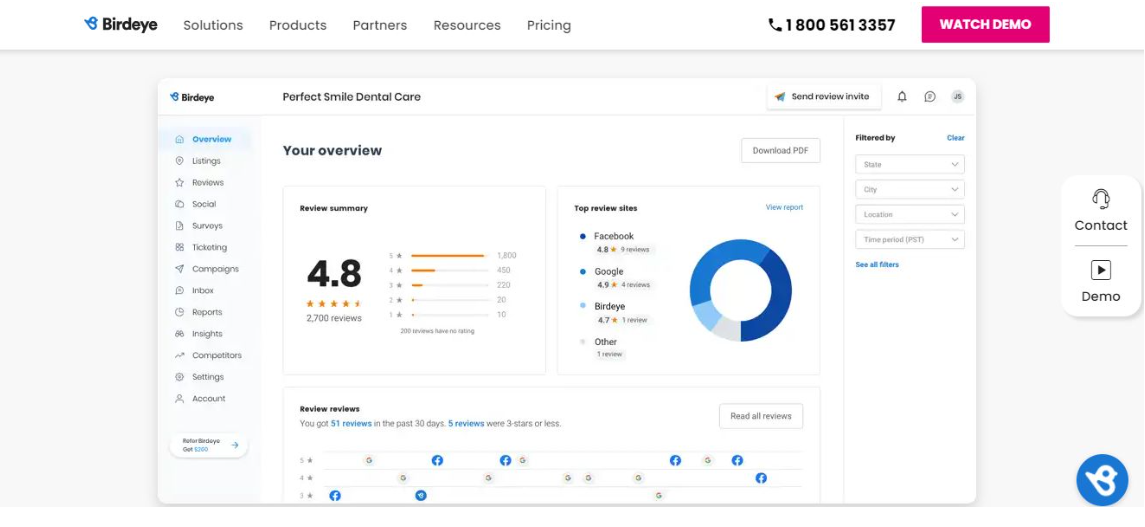Click the JS user avatar

click(957, 96)
